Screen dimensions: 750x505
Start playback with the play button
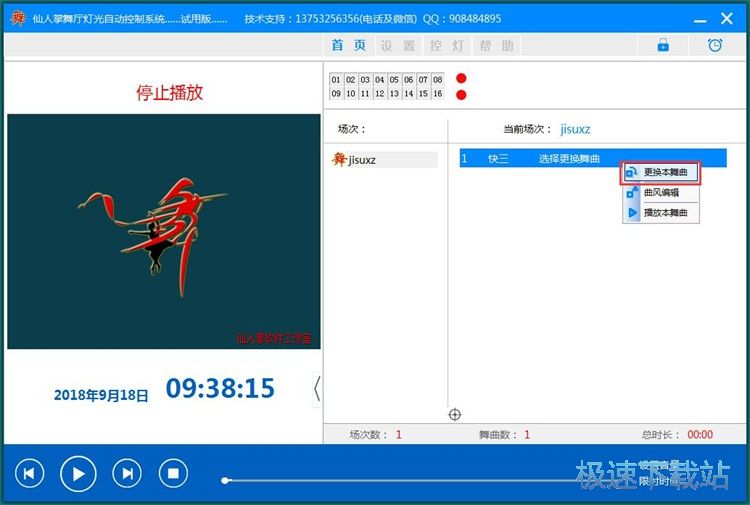coord(78,473)
